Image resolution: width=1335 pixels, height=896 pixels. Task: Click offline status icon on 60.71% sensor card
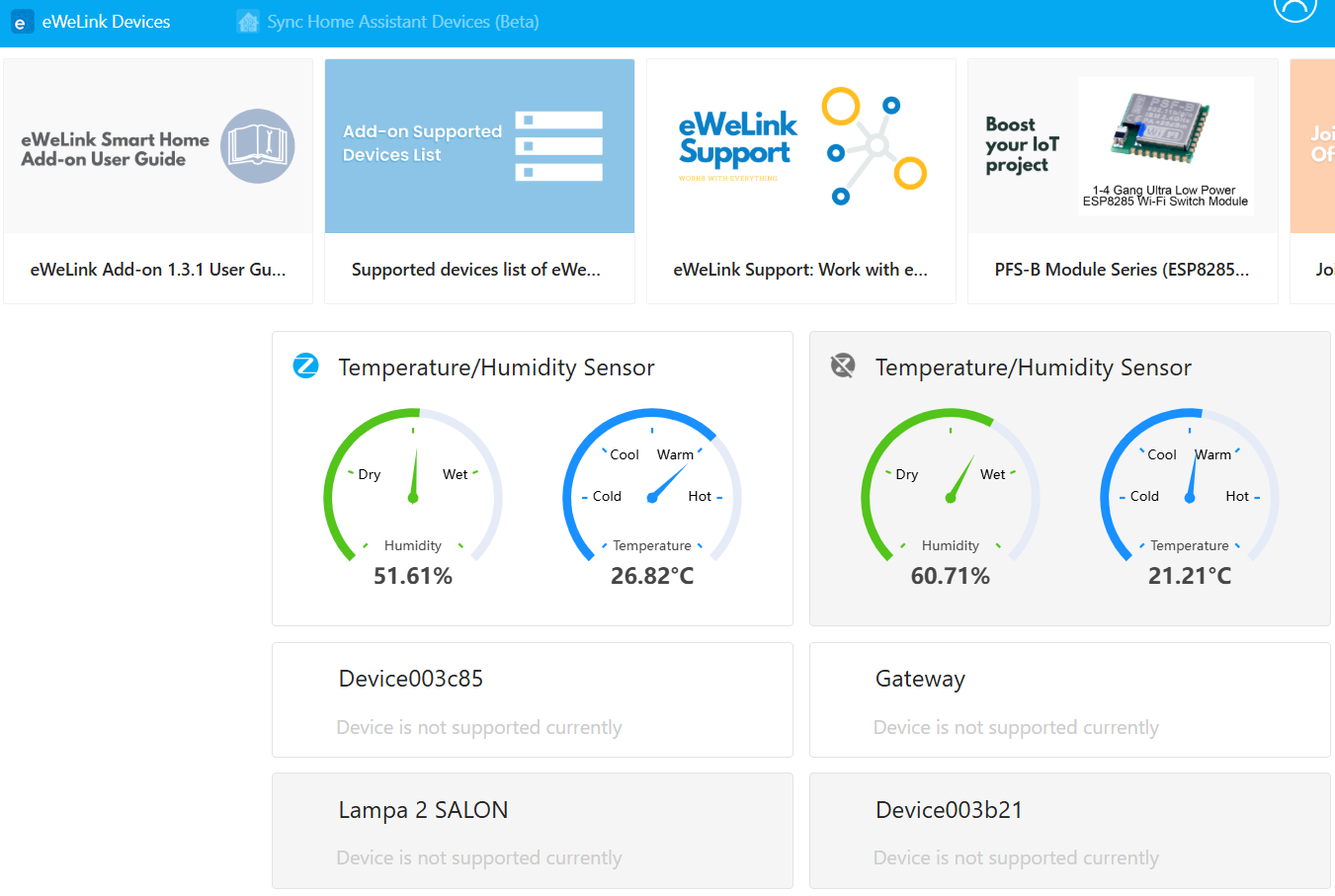[x=843, y=367]
